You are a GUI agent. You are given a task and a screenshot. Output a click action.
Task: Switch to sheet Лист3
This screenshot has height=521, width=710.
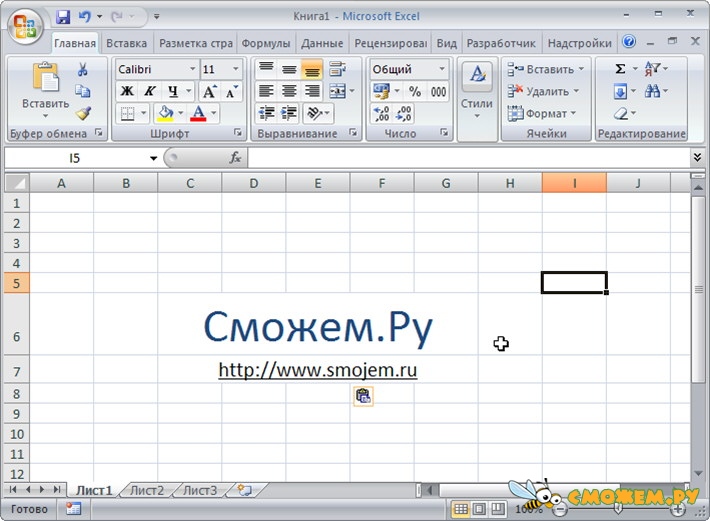coord(200,491)
